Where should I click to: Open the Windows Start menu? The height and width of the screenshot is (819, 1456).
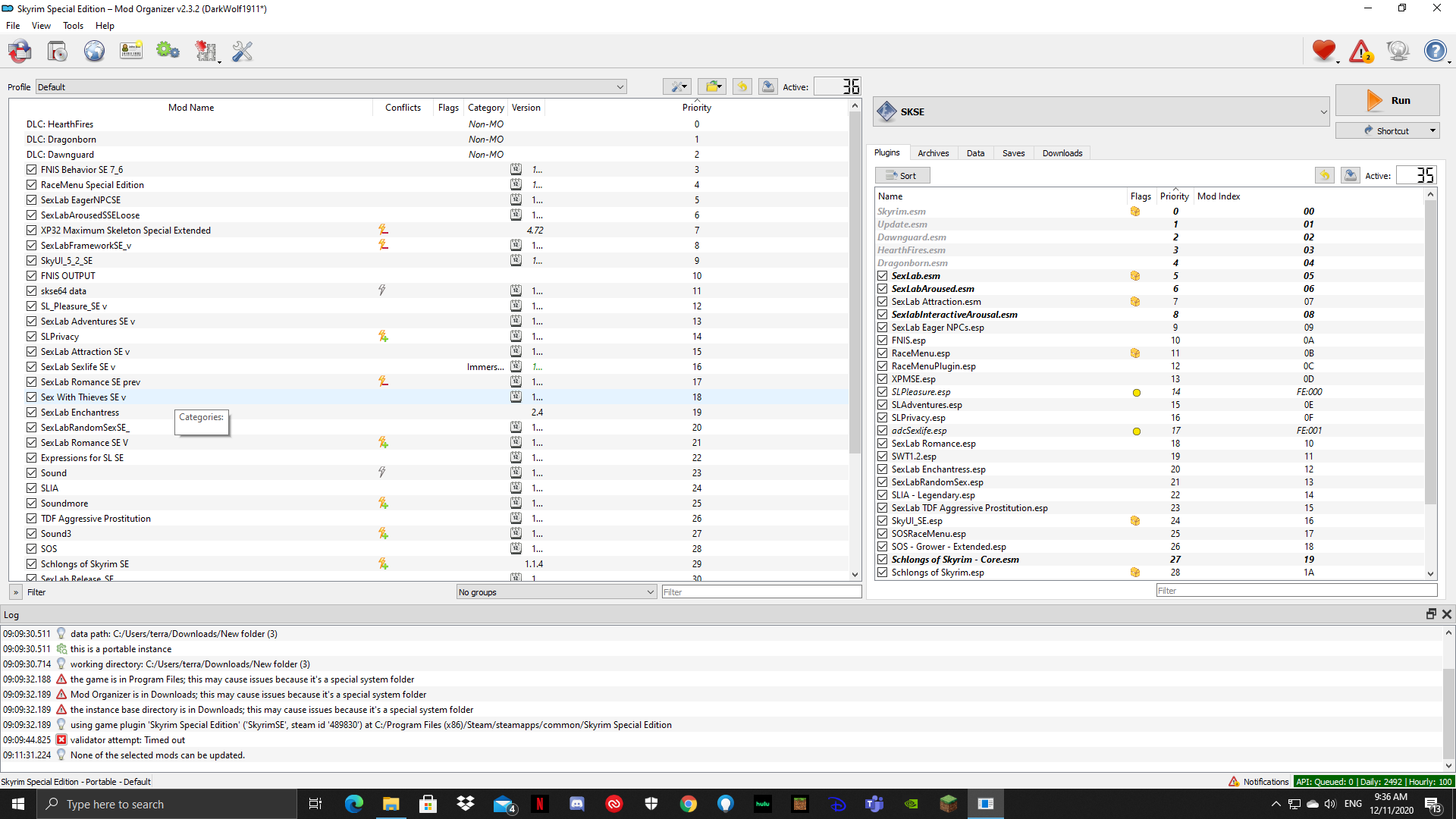coord(18,804)
